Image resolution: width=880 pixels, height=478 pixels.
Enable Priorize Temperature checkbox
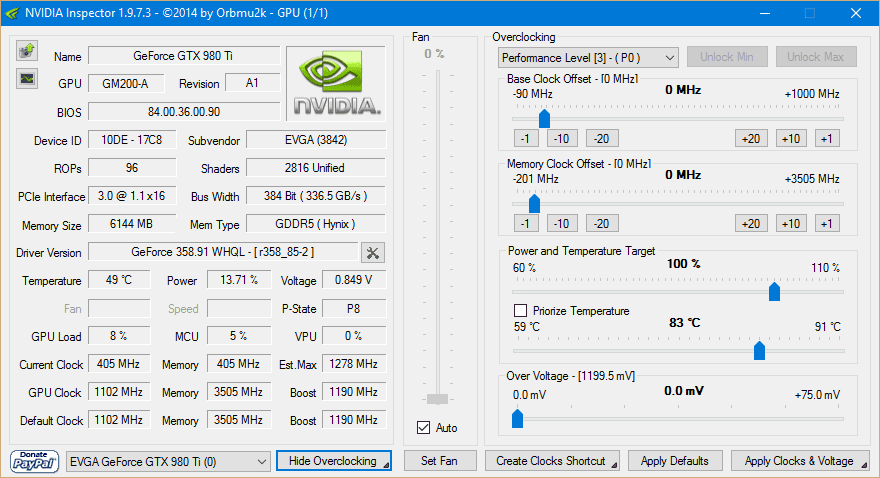[520, 310]
